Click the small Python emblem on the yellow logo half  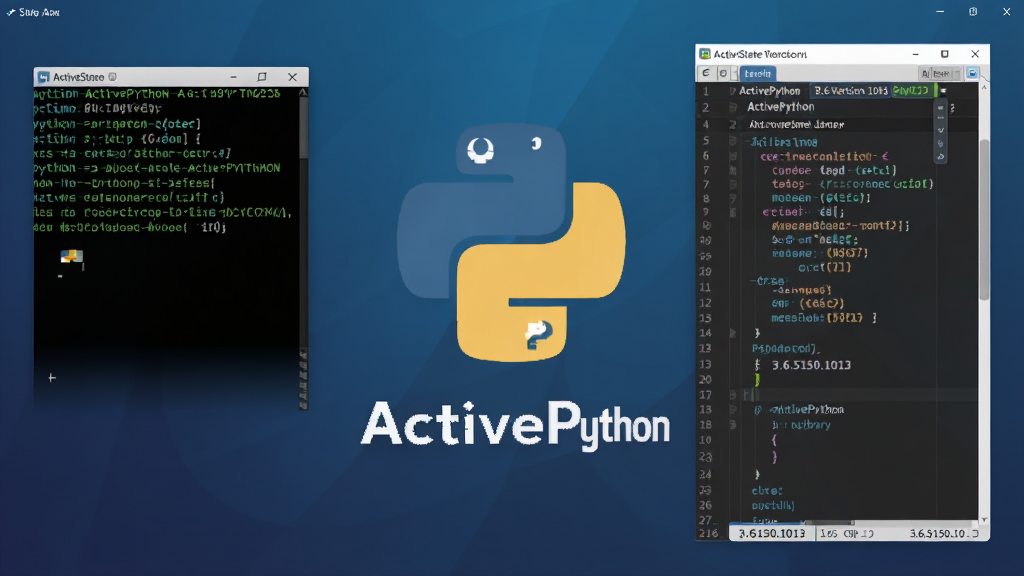(x=538, y=334)
